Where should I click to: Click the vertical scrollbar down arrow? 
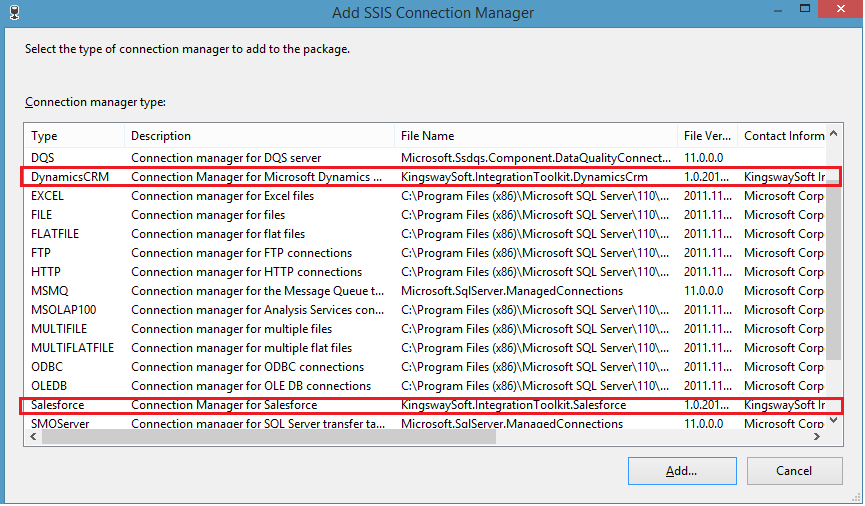pos(833,422)
